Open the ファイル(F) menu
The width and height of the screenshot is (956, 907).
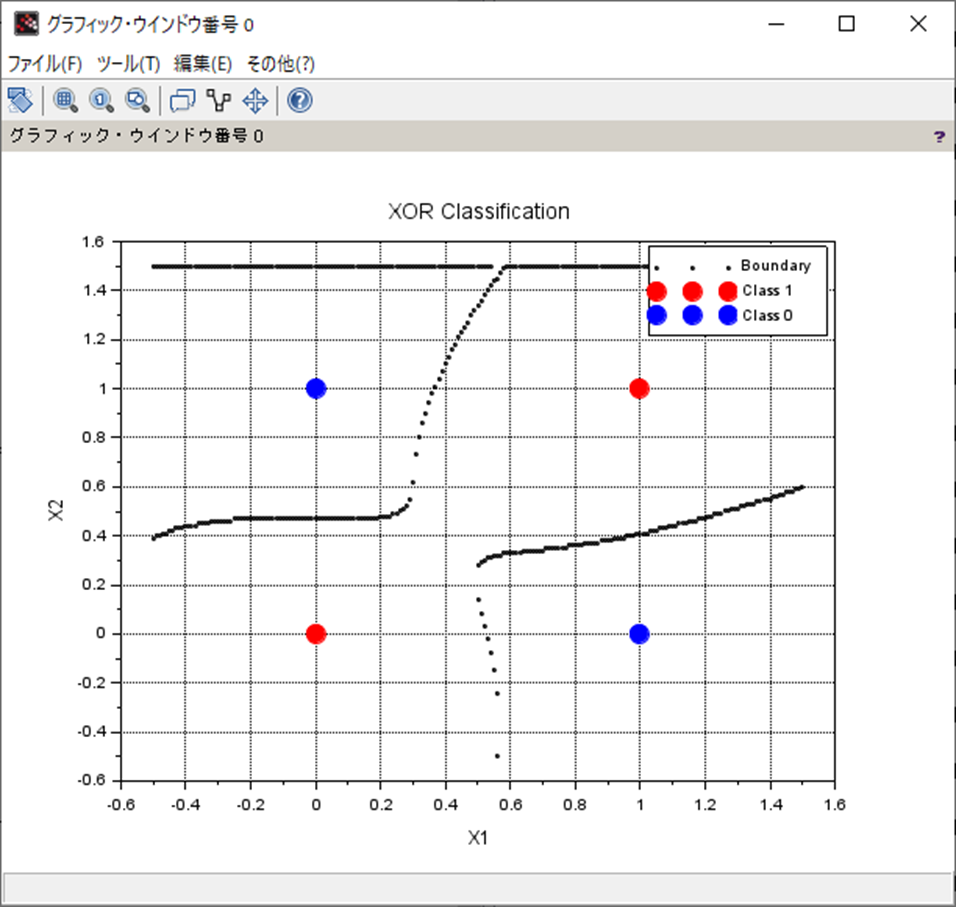(x=45, y=63)
